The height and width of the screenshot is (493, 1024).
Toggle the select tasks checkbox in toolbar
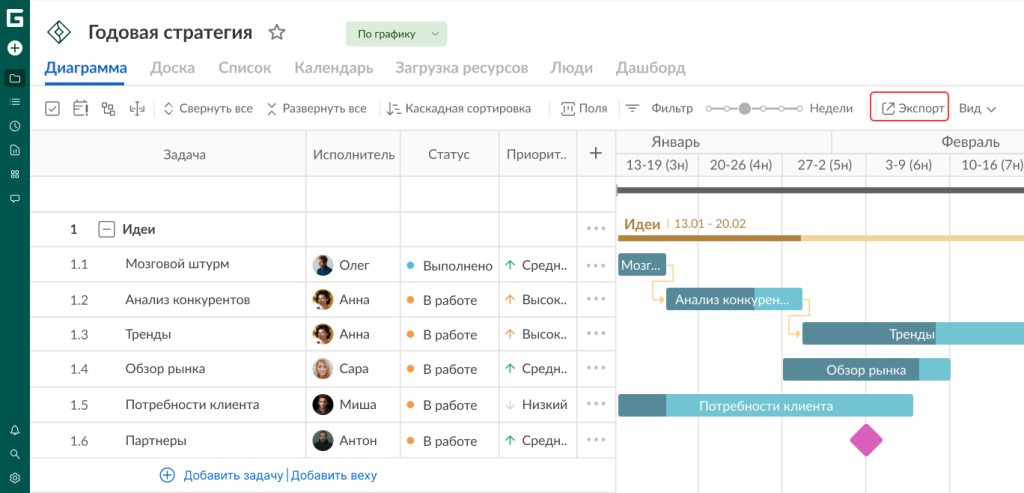pyautogui.click(x=53, y=108)
